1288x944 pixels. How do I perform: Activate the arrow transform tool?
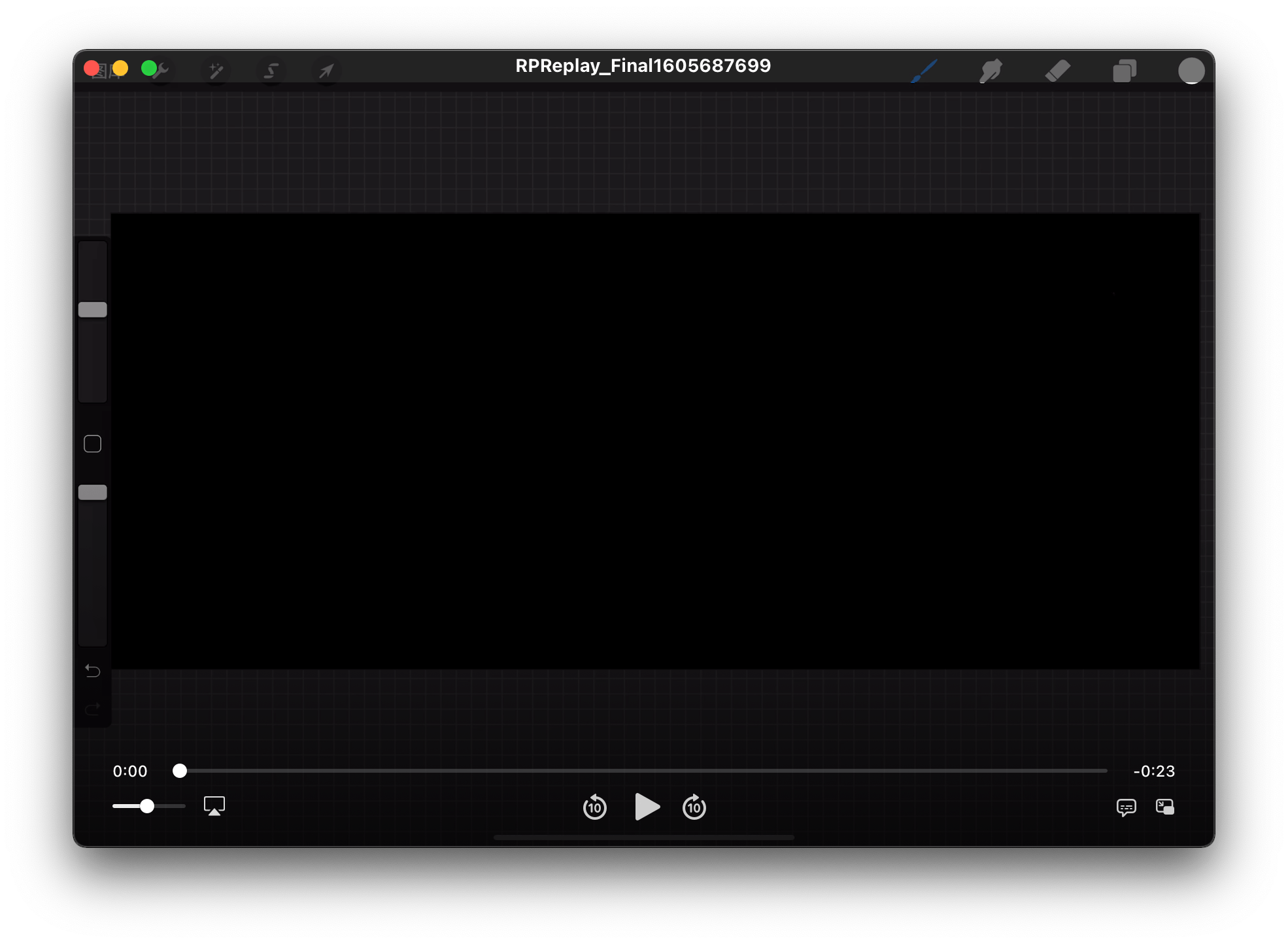coord(326,71)
